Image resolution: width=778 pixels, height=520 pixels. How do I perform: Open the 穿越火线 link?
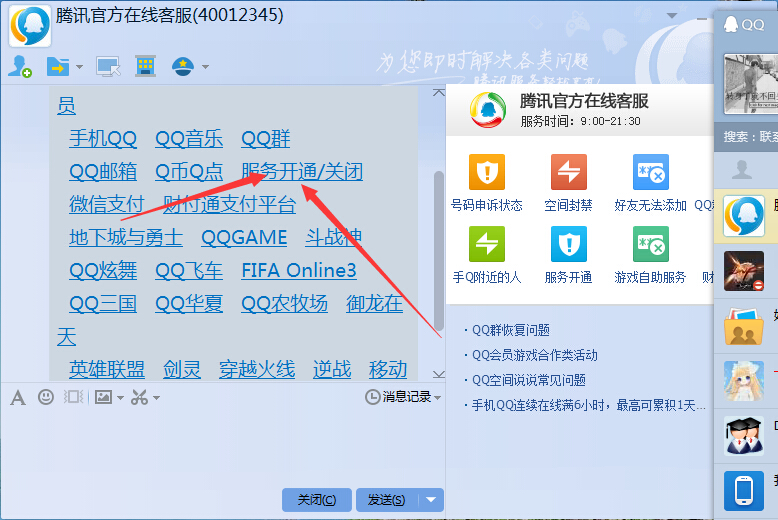257,370
